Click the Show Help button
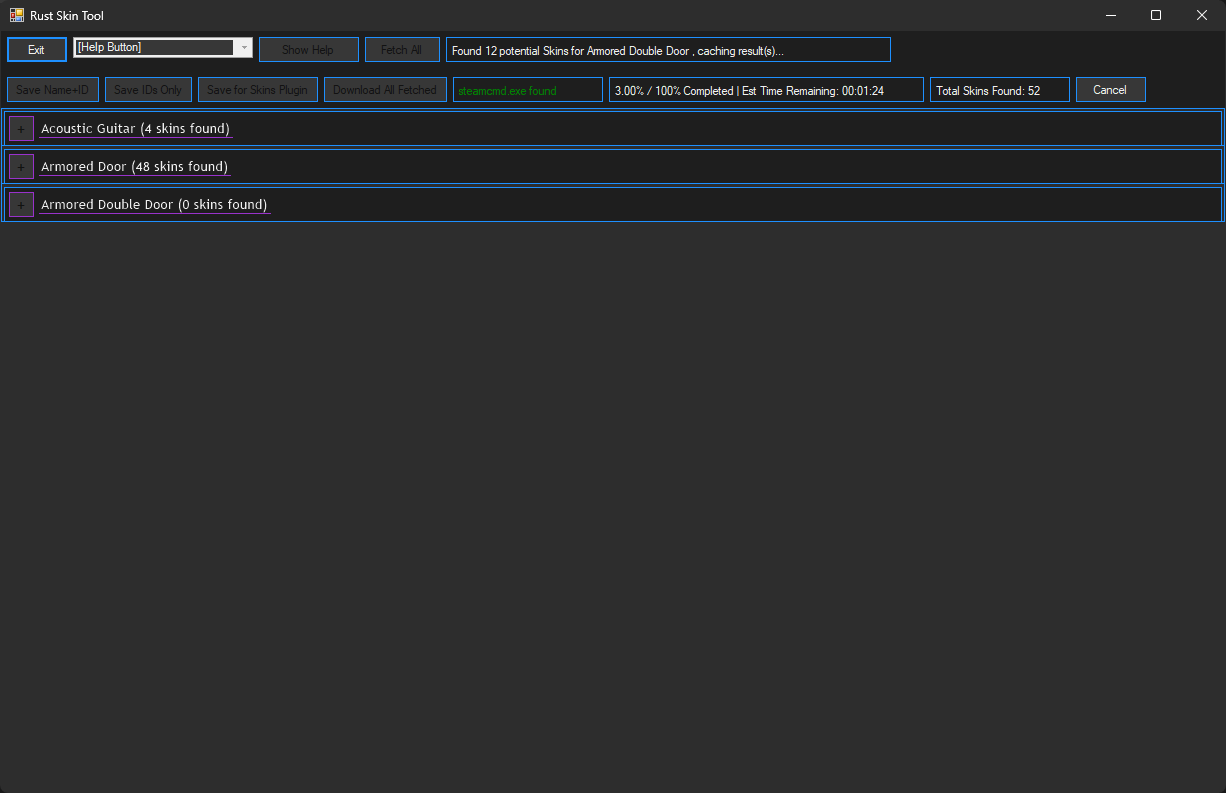Viewport: 1226px width, 793px height. (308, 50)
